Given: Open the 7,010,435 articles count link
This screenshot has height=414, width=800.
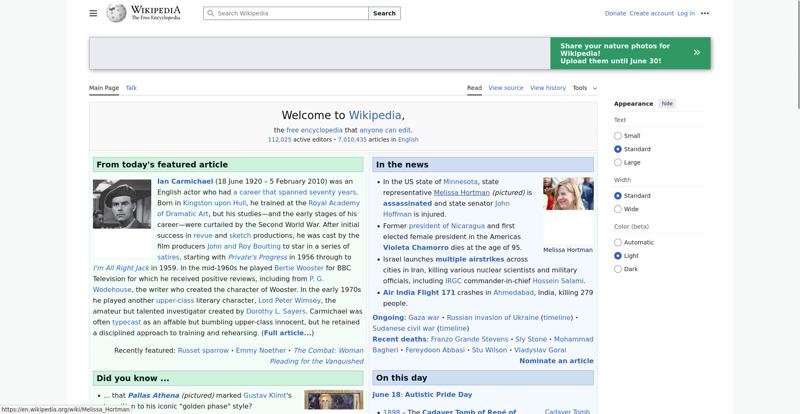Looking at the screenshot, I should tap(352, 139).
